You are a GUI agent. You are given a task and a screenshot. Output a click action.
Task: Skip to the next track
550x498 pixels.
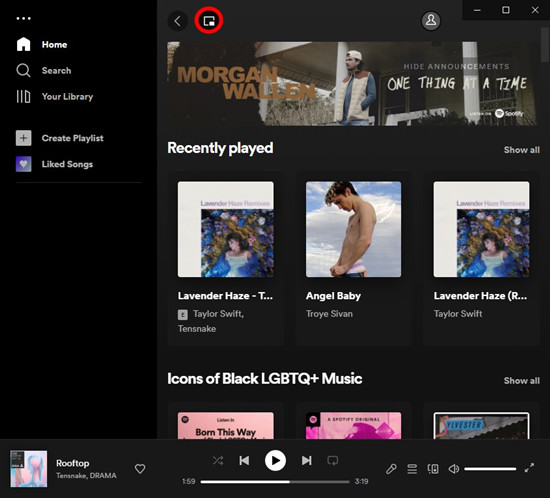307,460
